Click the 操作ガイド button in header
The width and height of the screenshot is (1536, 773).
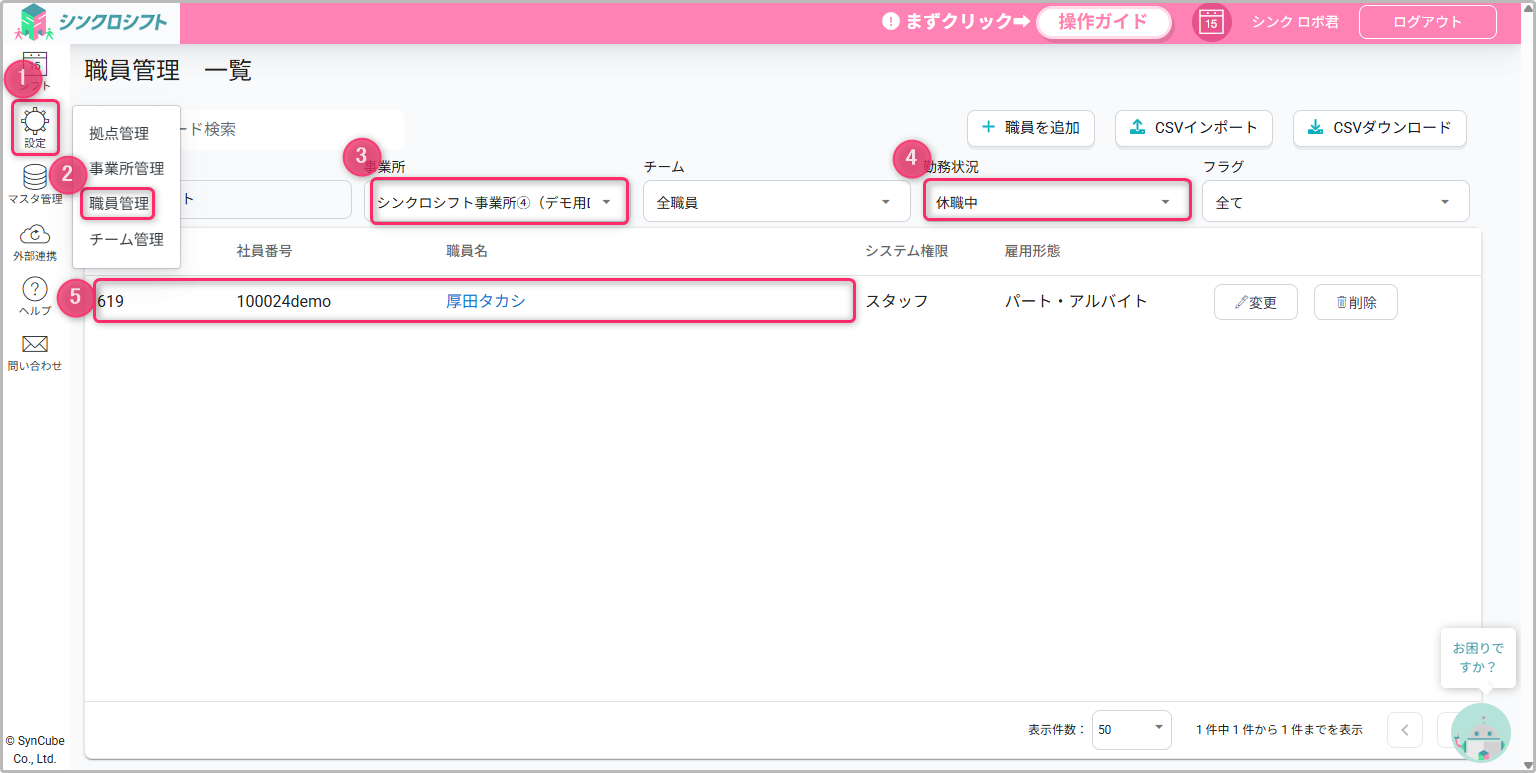coord(1103,22)
